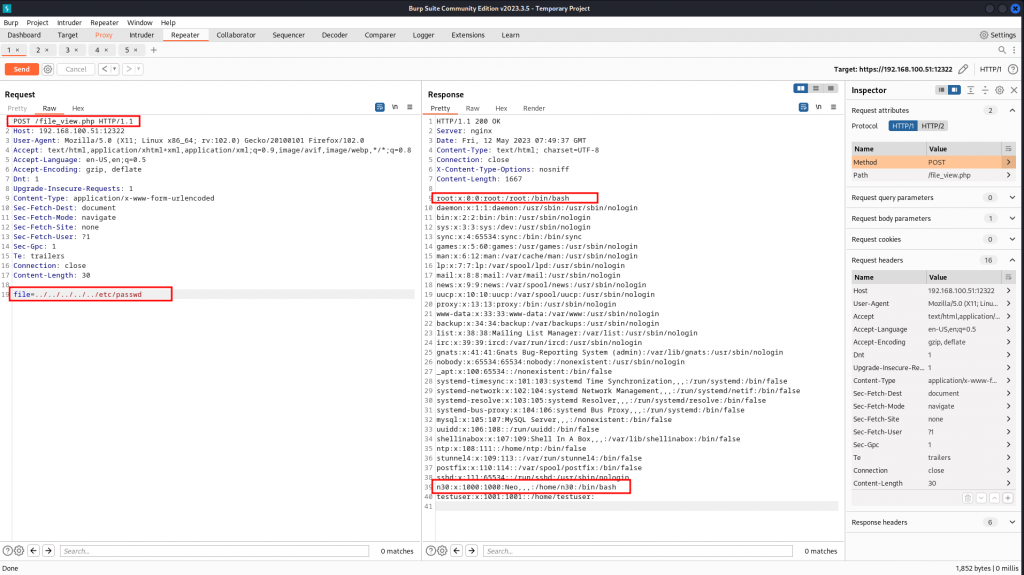The height and width of the screenshot is (575, 1024).
Task: Jump to previous match in Request search
Action: click(x=33, y=551)
